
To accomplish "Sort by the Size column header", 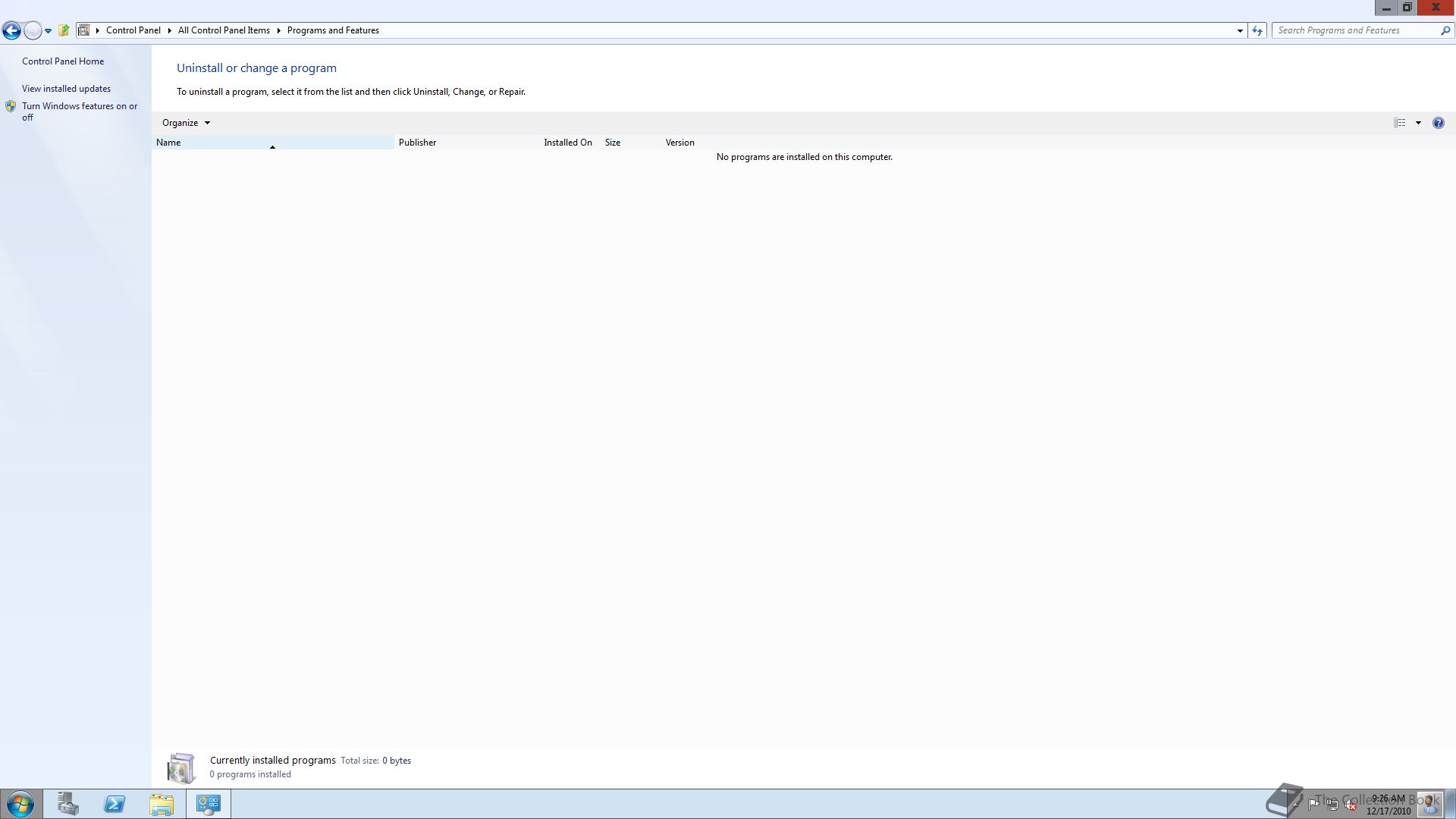I will [631, 143].
